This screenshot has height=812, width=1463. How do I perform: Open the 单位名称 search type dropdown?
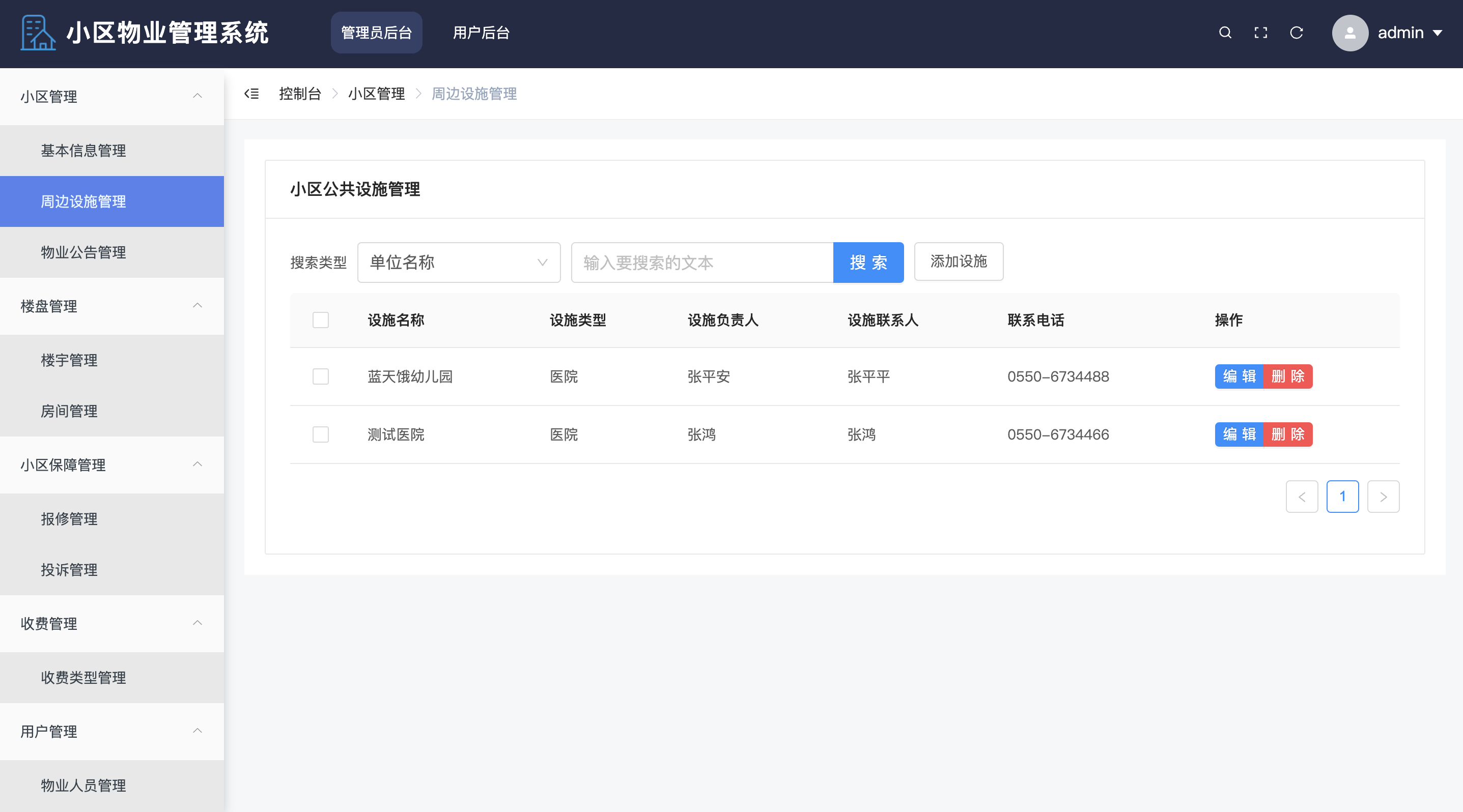[459, 262]
